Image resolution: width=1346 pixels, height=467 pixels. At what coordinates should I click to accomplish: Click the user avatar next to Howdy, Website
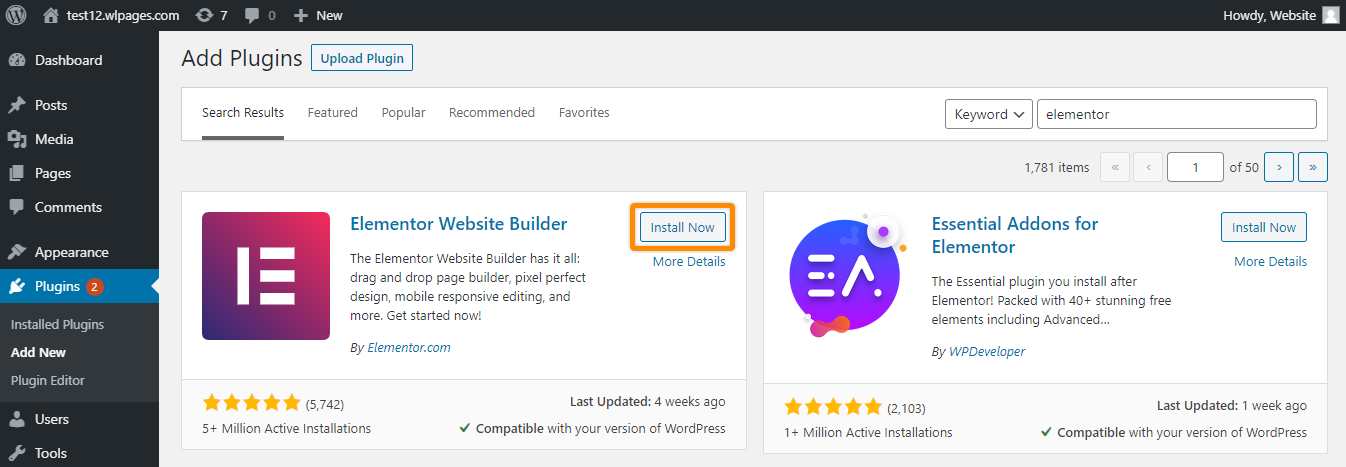[x=1330, y=15]
